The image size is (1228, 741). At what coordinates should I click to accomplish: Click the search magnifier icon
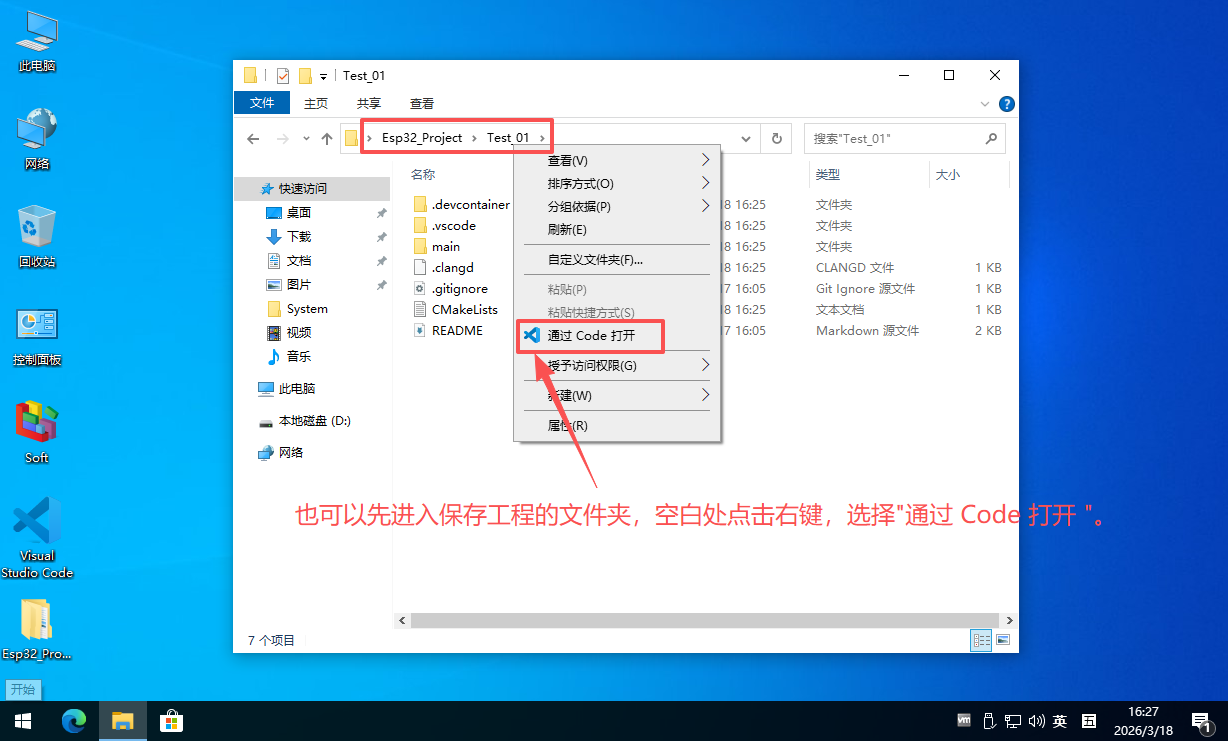pos(991,139)
